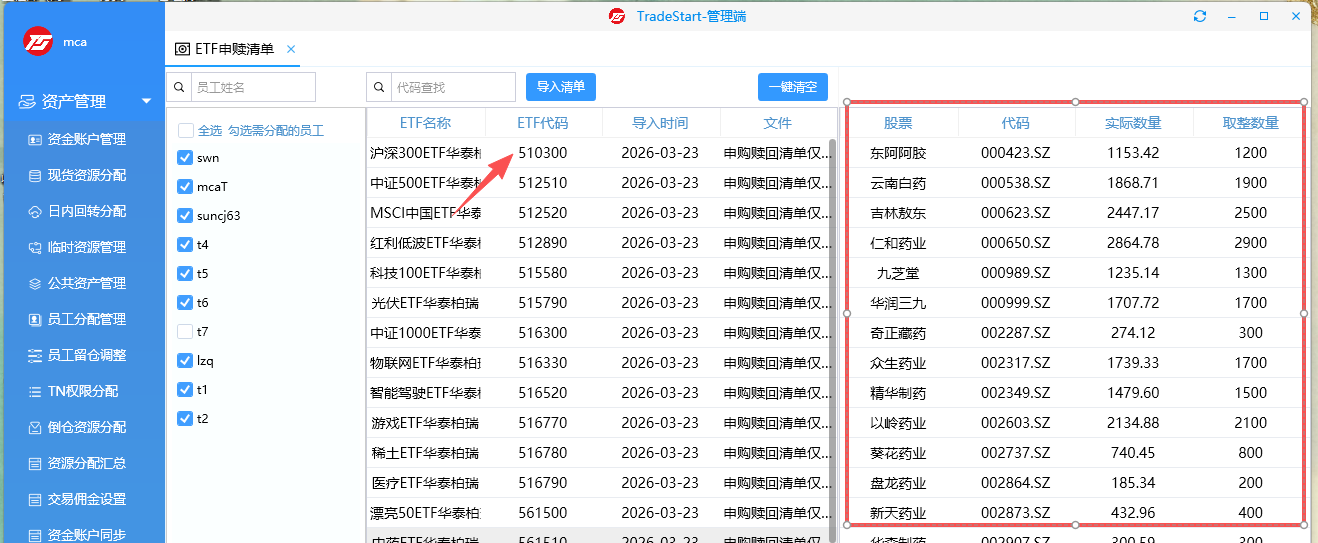Screen dimensions: 1318x543
Task: Click the 资金账户同步 sidebar icon
Action: pos(35,535)
